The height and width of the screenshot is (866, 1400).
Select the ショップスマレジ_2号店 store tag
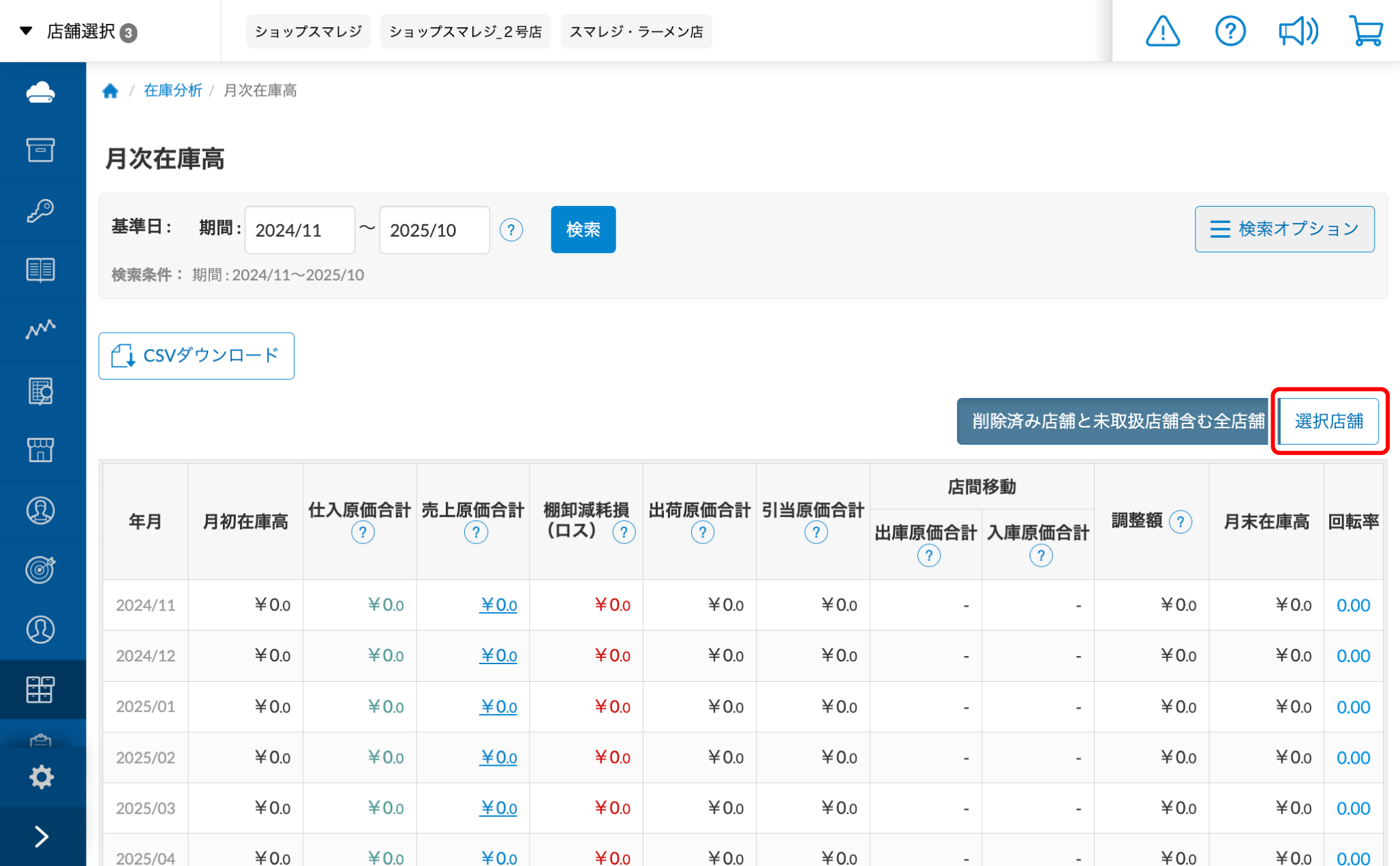click(x=465, y=31)
